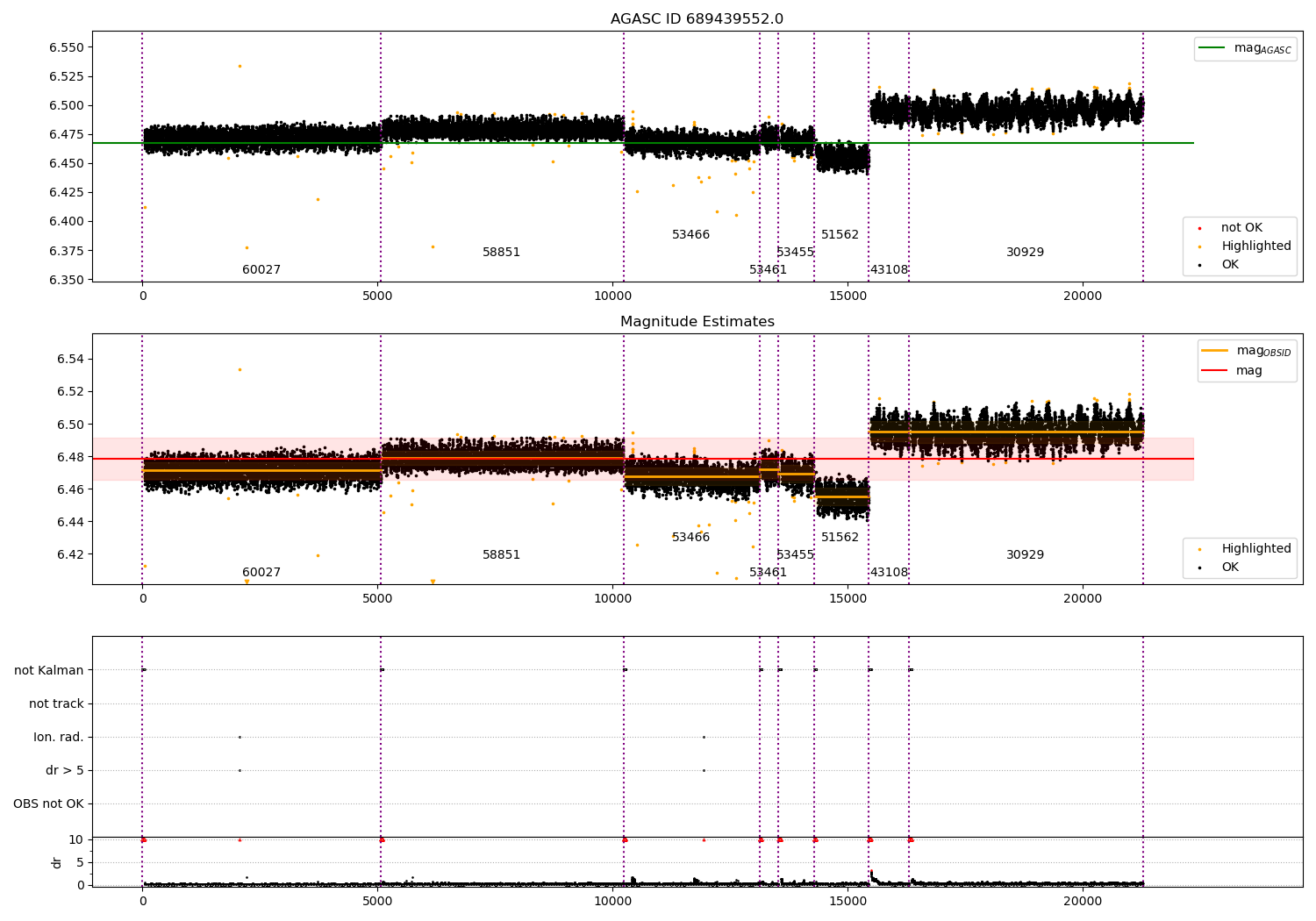The height and width of the screenshot is (921, 1316).
Task: Click the 6.500 y-tick in top plot
Action: pyautogui.click(x=67, y=105)
